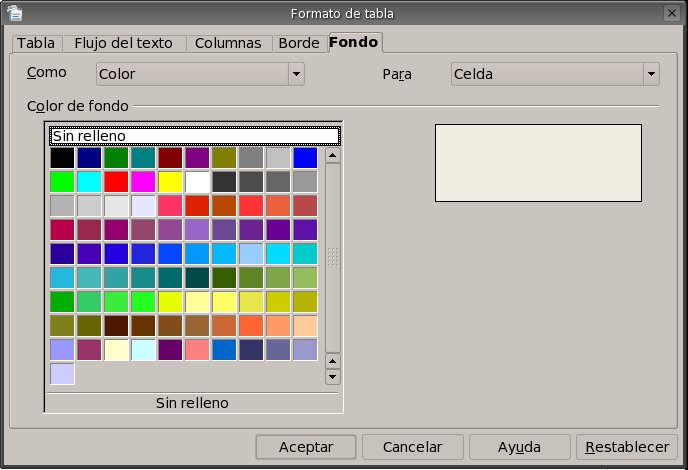The image size is (688, 470).
Task: Switch to the Tabla tab
Action: point(36,43)
